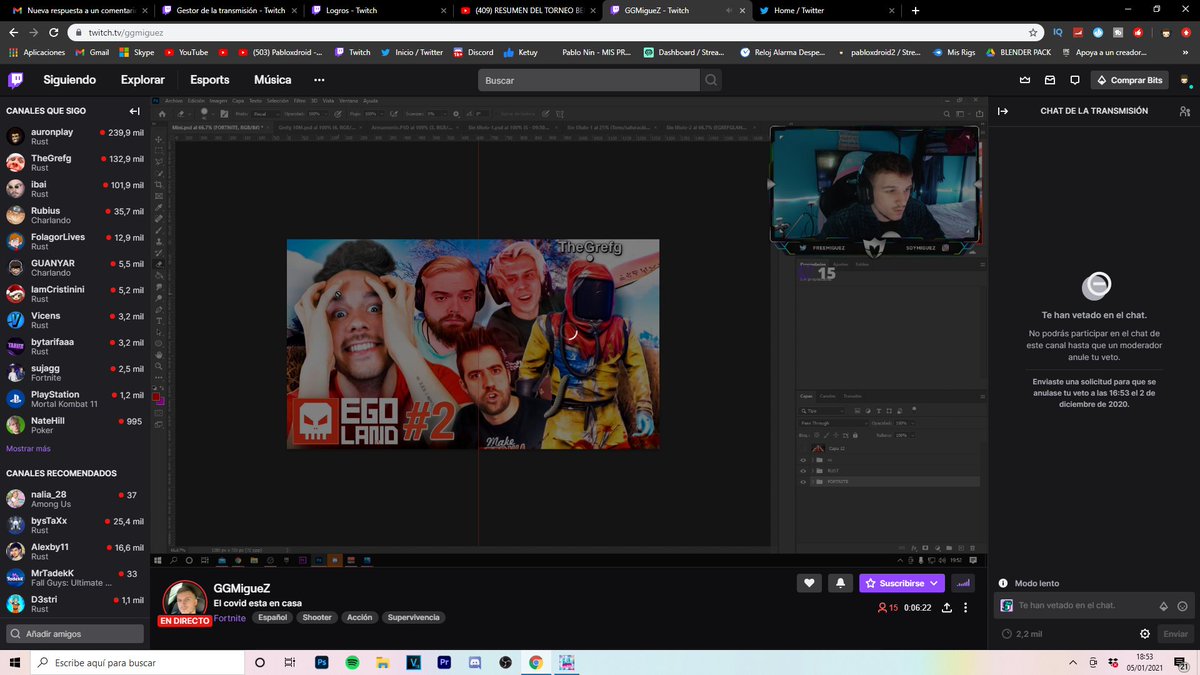Screen dimensions: 1200x675
Task: Open the three-dot More menu in Twitch nav
Action: coord(319,80)
